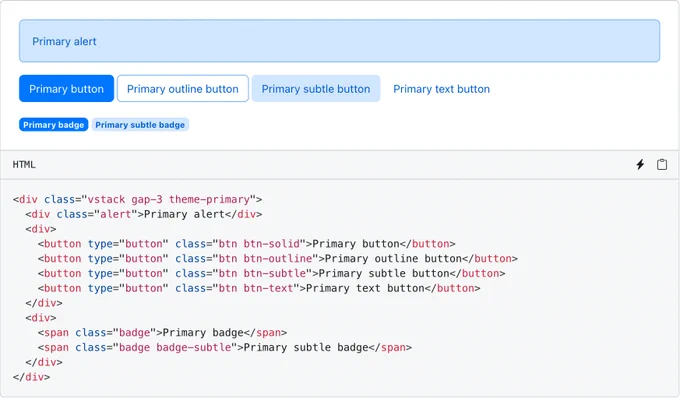Click the btn-outline button code line

click(x=278, y=258)
